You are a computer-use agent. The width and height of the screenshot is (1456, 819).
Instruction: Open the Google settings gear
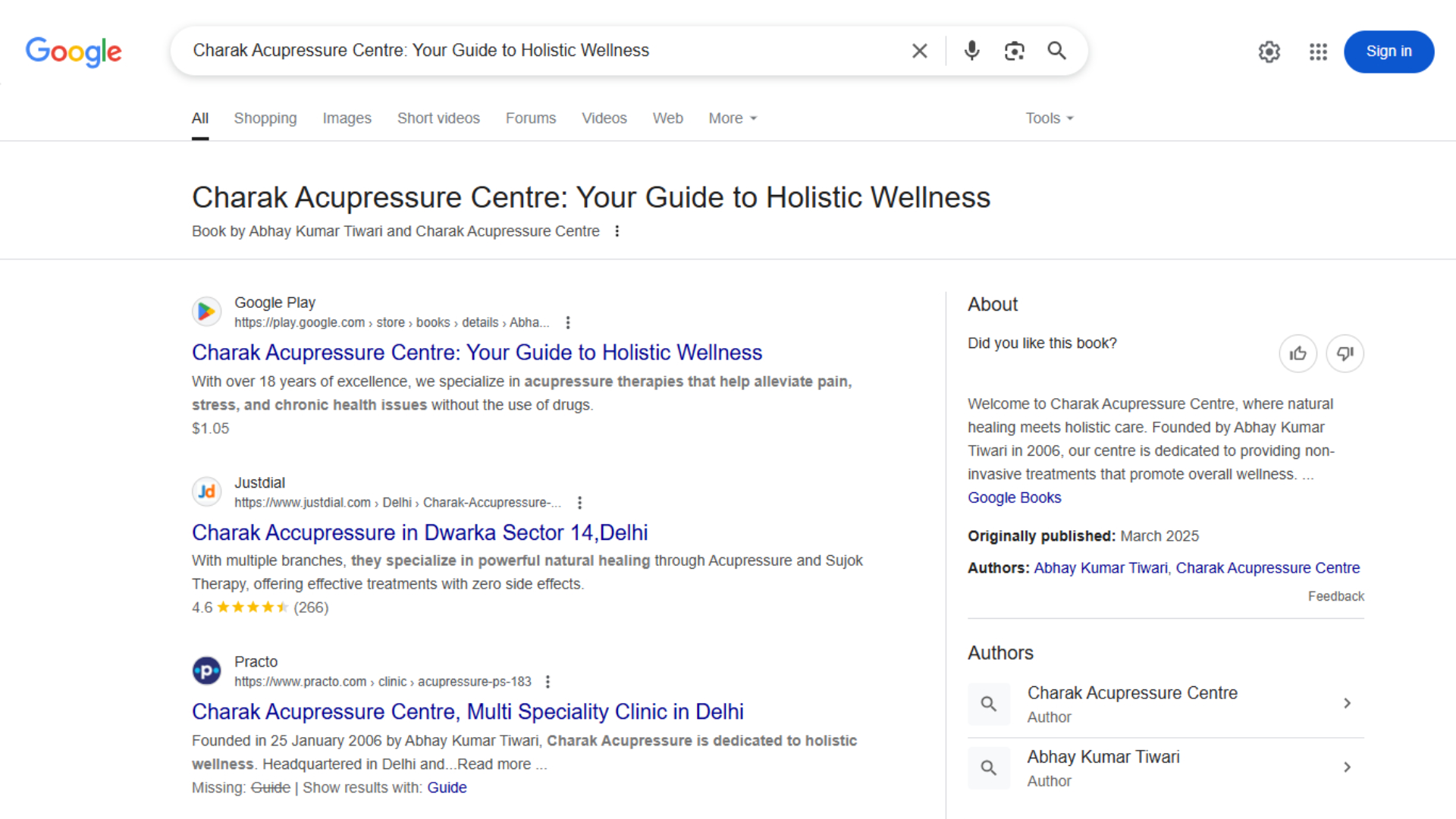point(1269,52)
